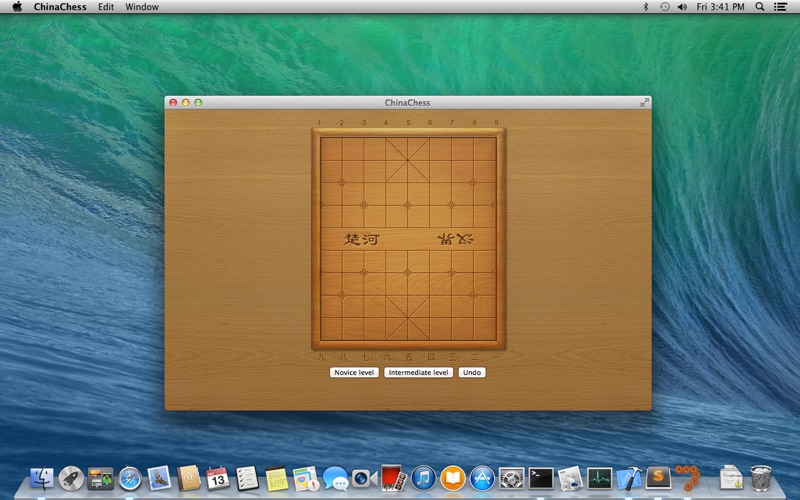Screen dimensions: 800x500
Task: Open the Spotlight search magnifier
Action: click(x=760, y=7)
